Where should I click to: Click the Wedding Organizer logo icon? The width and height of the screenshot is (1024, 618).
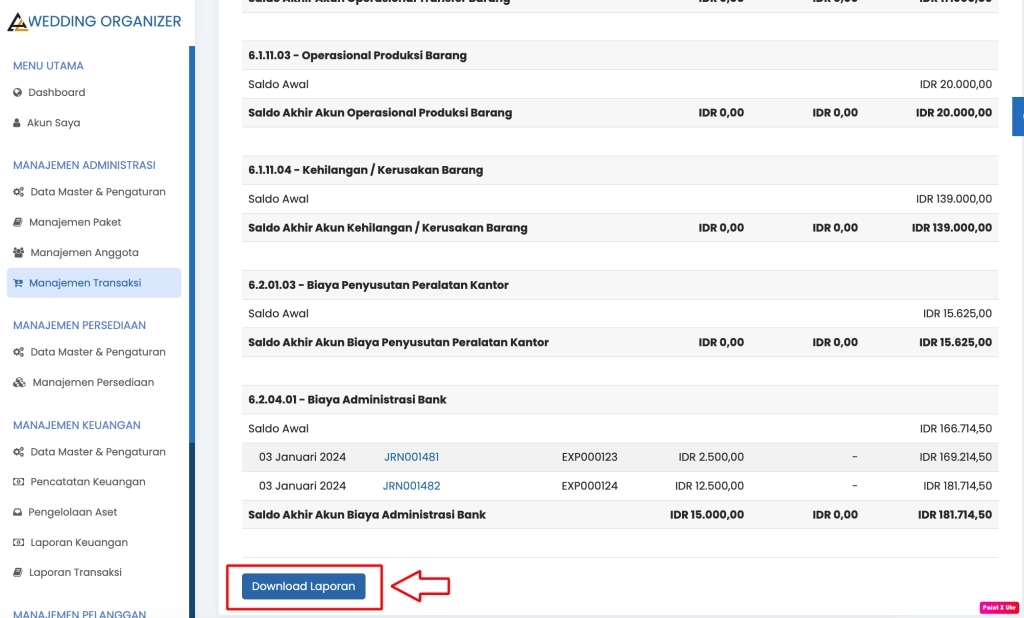[x=19, y=22]
